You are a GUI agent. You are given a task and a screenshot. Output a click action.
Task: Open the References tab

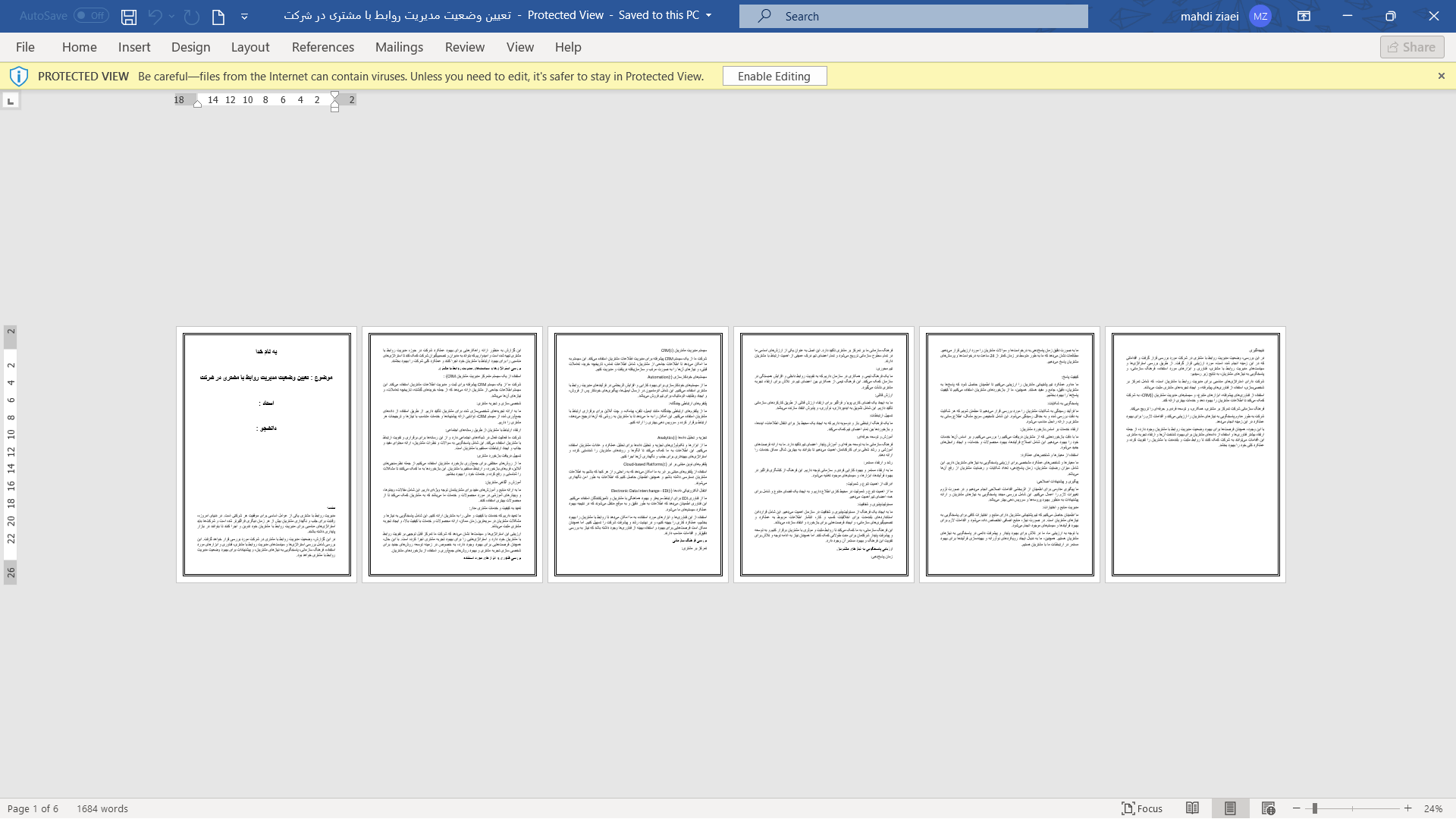(x=323, y=47)
